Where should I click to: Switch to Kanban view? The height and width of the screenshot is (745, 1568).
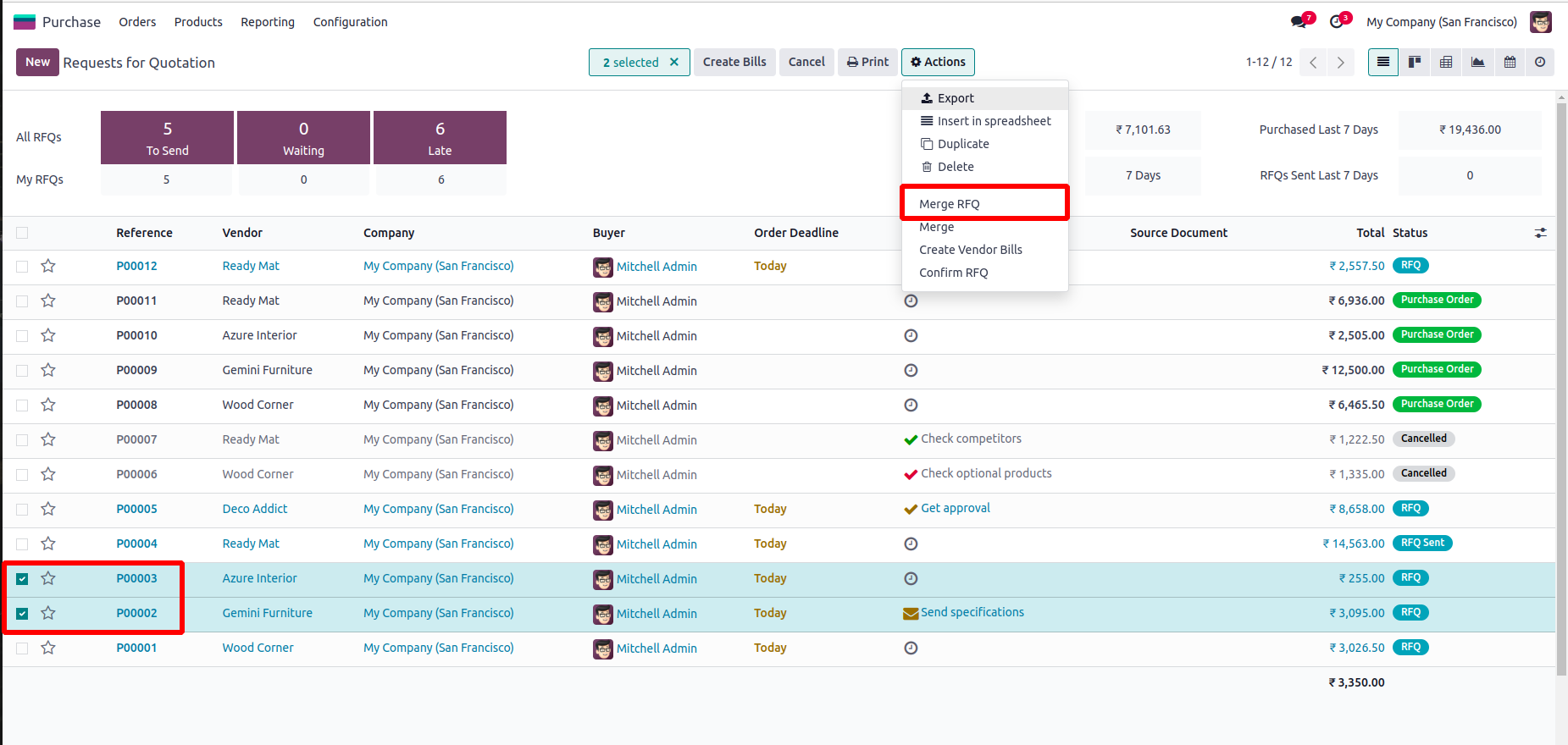(1415, 62)
